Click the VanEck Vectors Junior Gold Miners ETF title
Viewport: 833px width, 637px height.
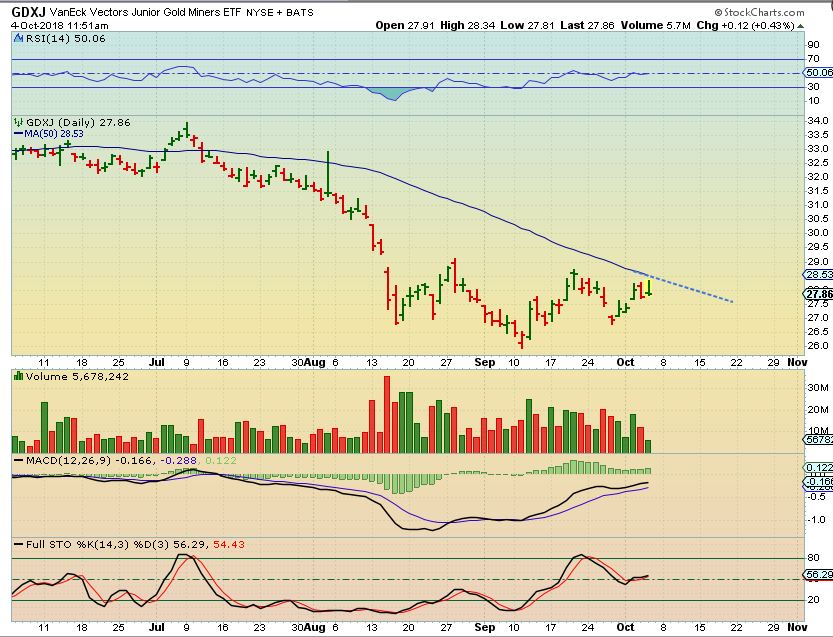click(145, 12)
